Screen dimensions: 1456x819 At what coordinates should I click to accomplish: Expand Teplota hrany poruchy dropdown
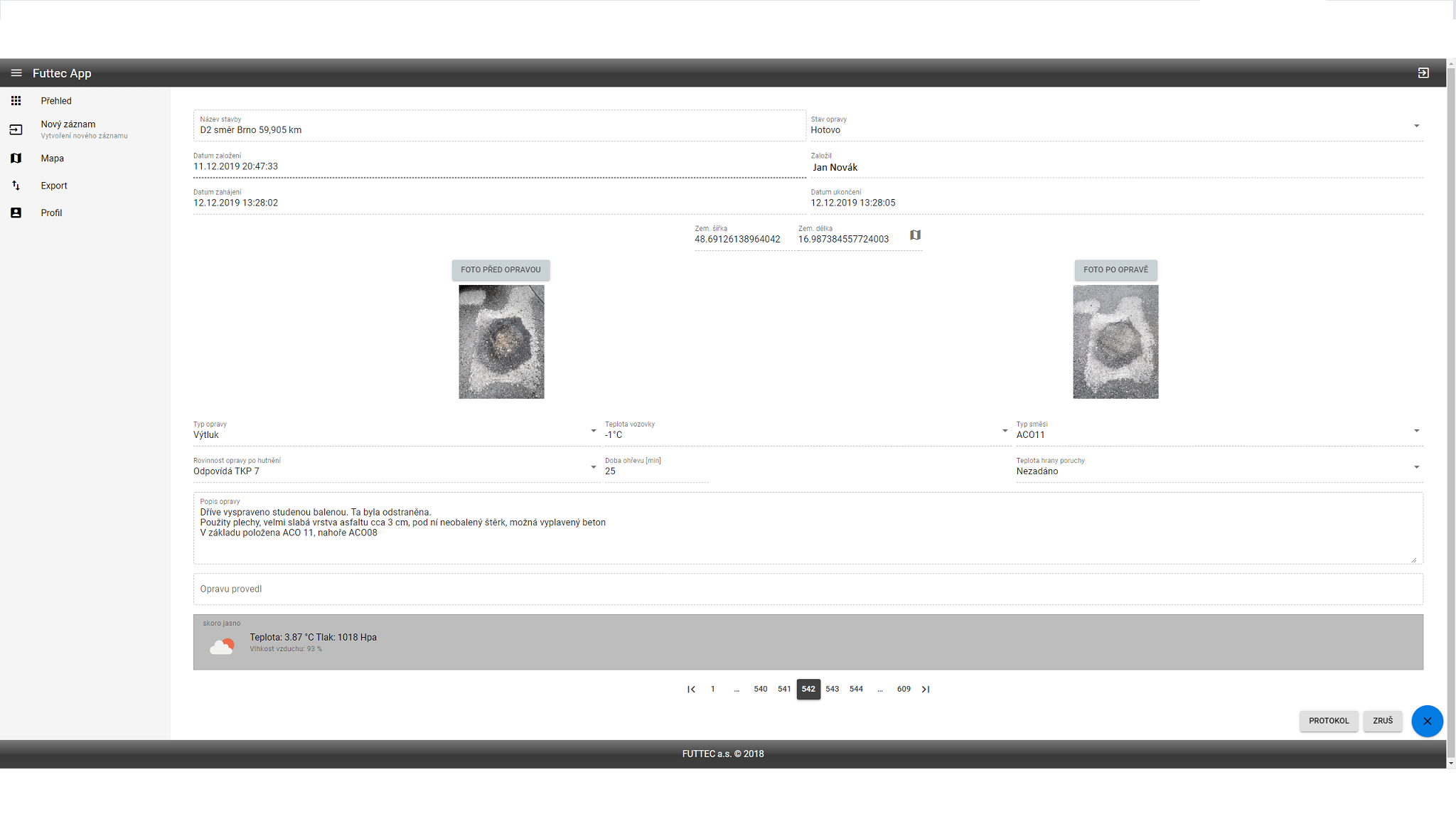tap(1219, 467)
